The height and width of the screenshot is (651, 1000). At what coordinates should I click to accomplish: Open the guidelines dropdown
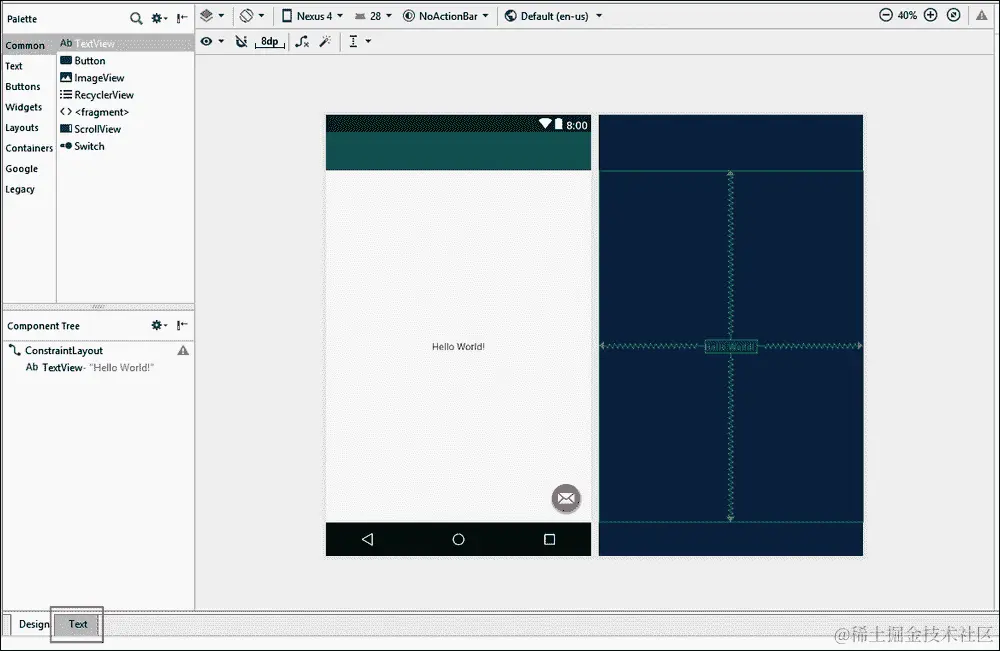click(x=360, y=41)
